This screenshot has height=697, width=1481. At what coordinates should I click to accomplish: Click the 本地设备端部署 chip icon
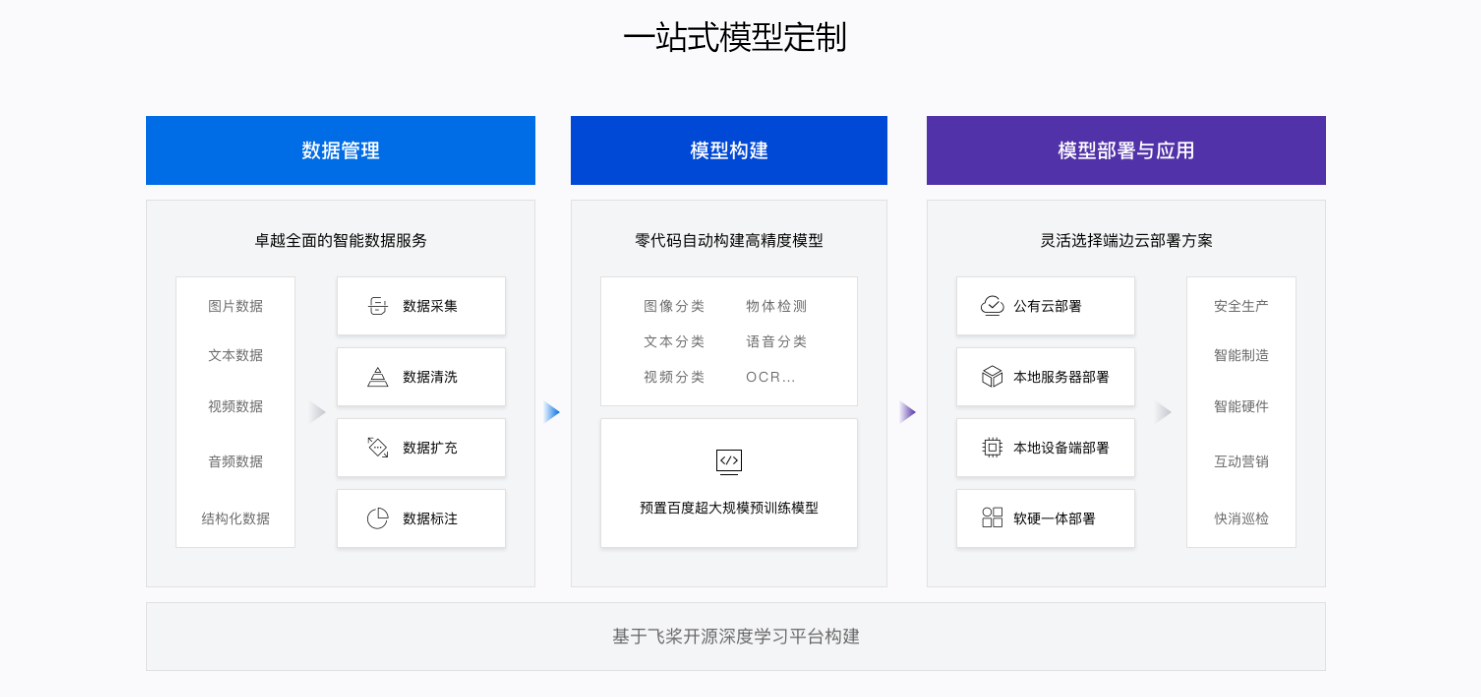click(992, 448)
